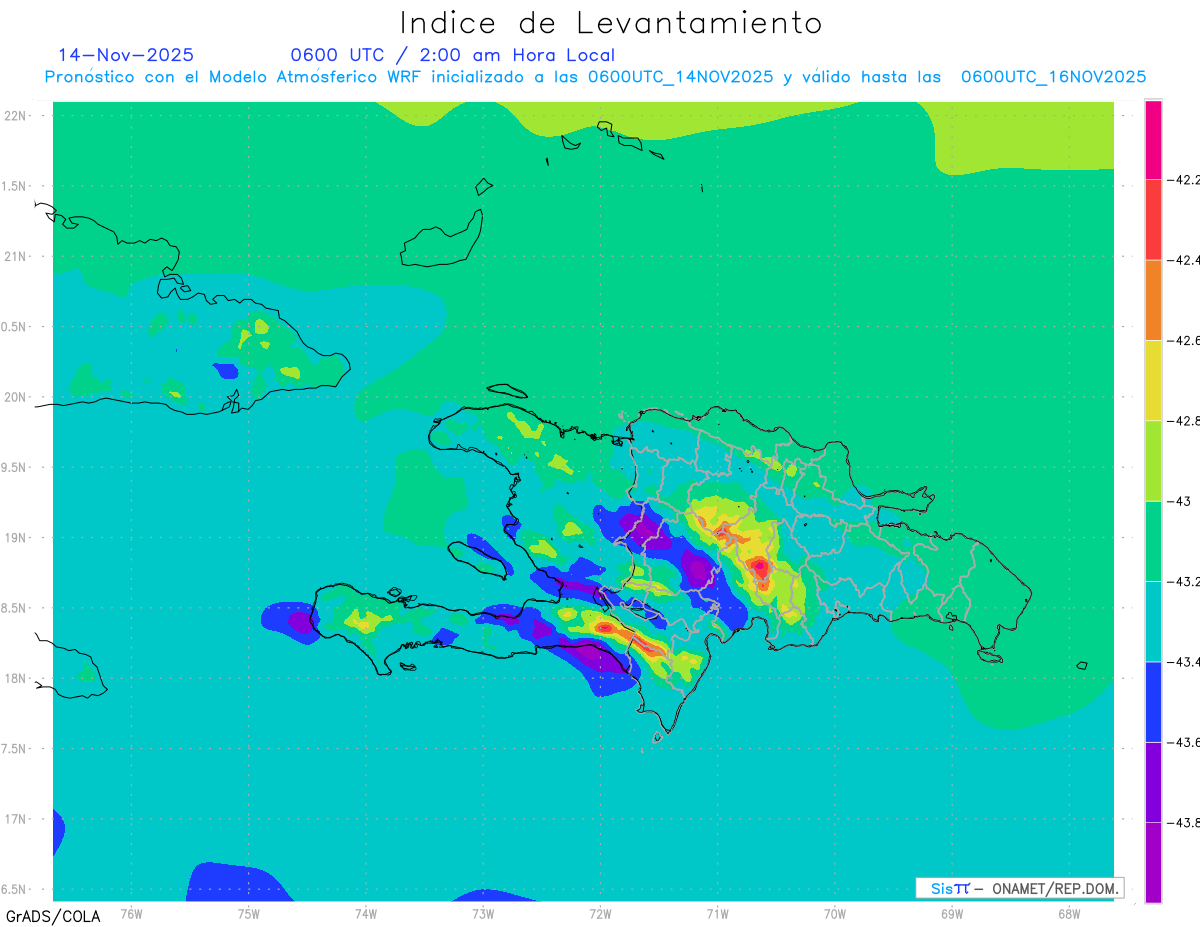The height and width of the screenshot is (927, 1200).
Task: Click the '-43.8' color bar value
Action: (1182, 822)
